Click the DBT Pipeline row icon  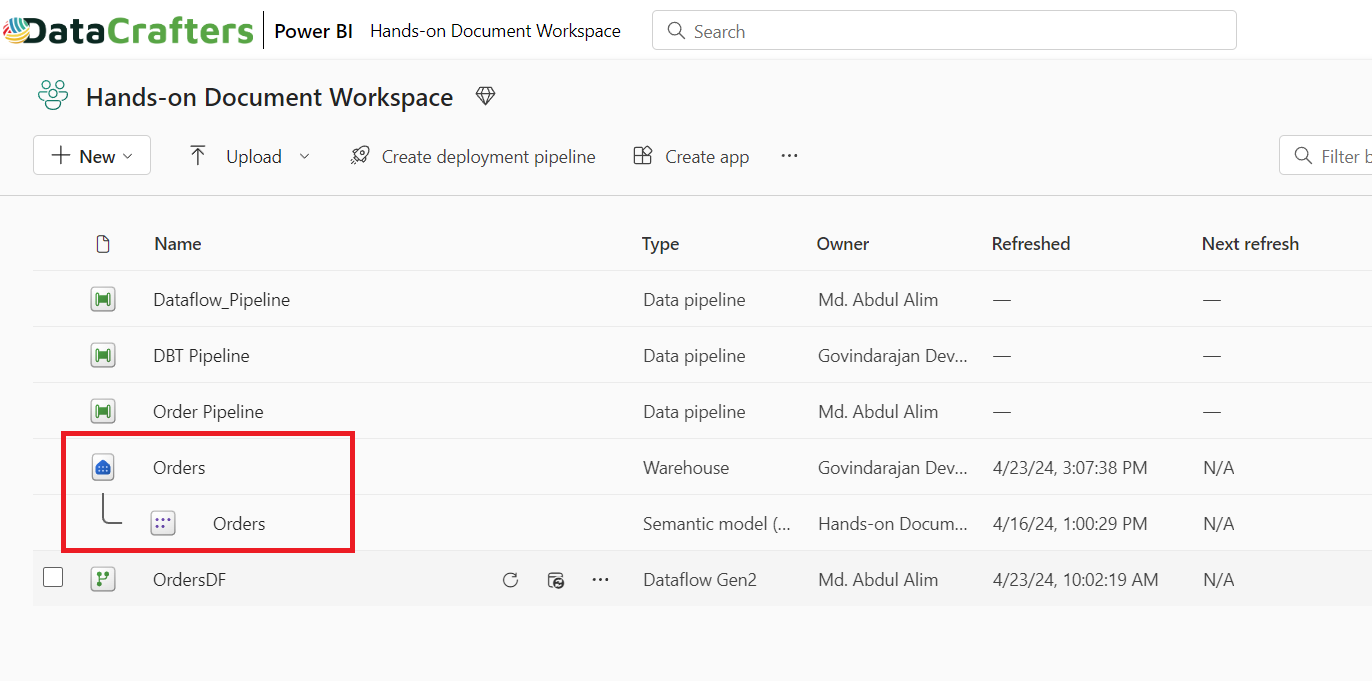coord(103,355)
